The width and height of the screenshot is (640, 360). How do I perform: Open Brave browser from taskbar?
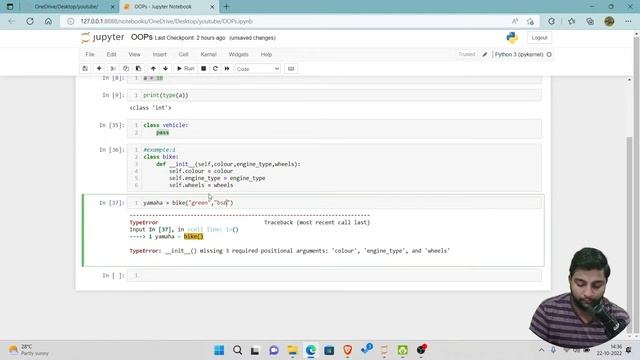(x=348, y=350)
